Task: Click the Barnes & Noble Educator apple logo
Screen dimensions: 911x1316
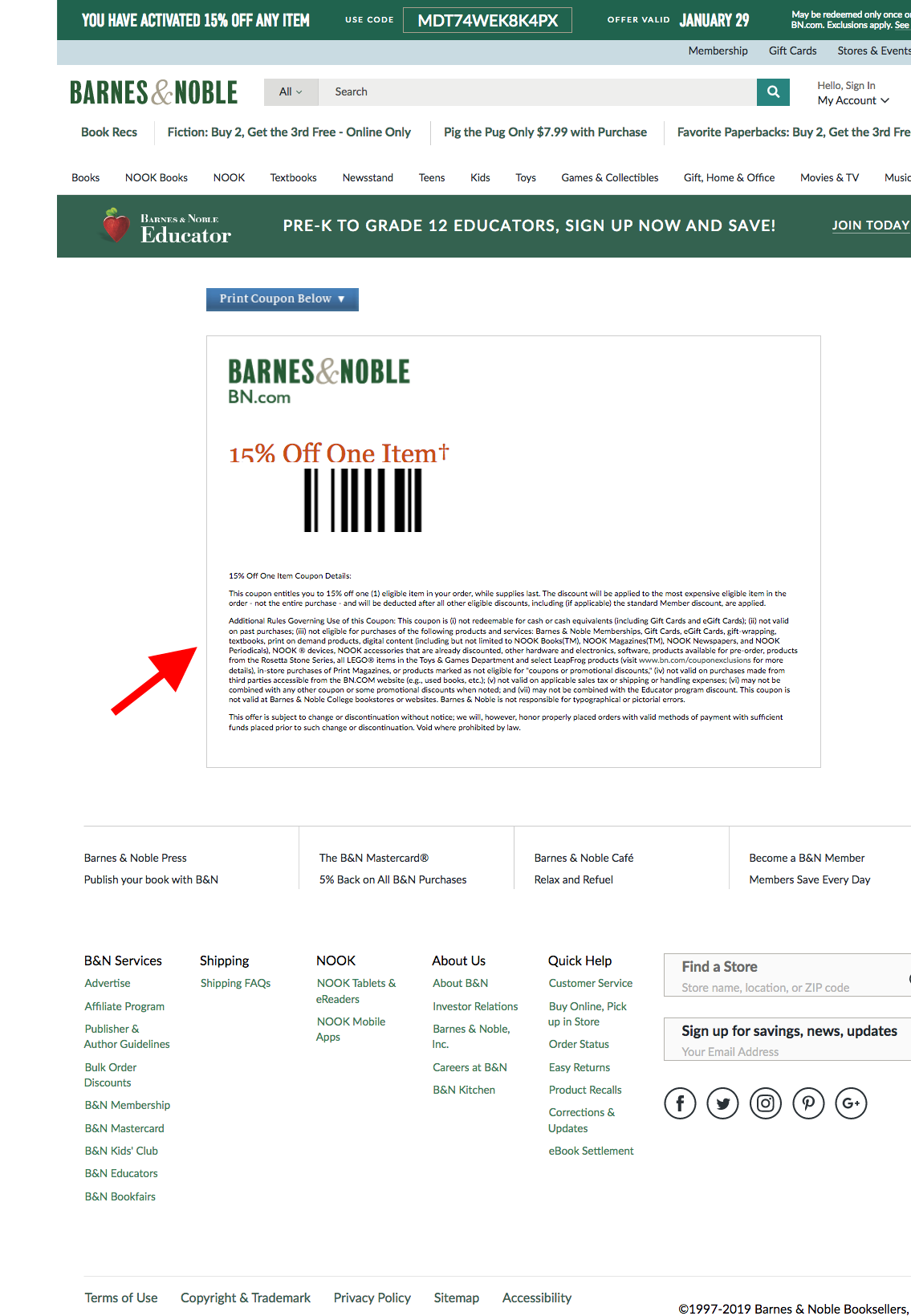Action: (x=116, y=225)
